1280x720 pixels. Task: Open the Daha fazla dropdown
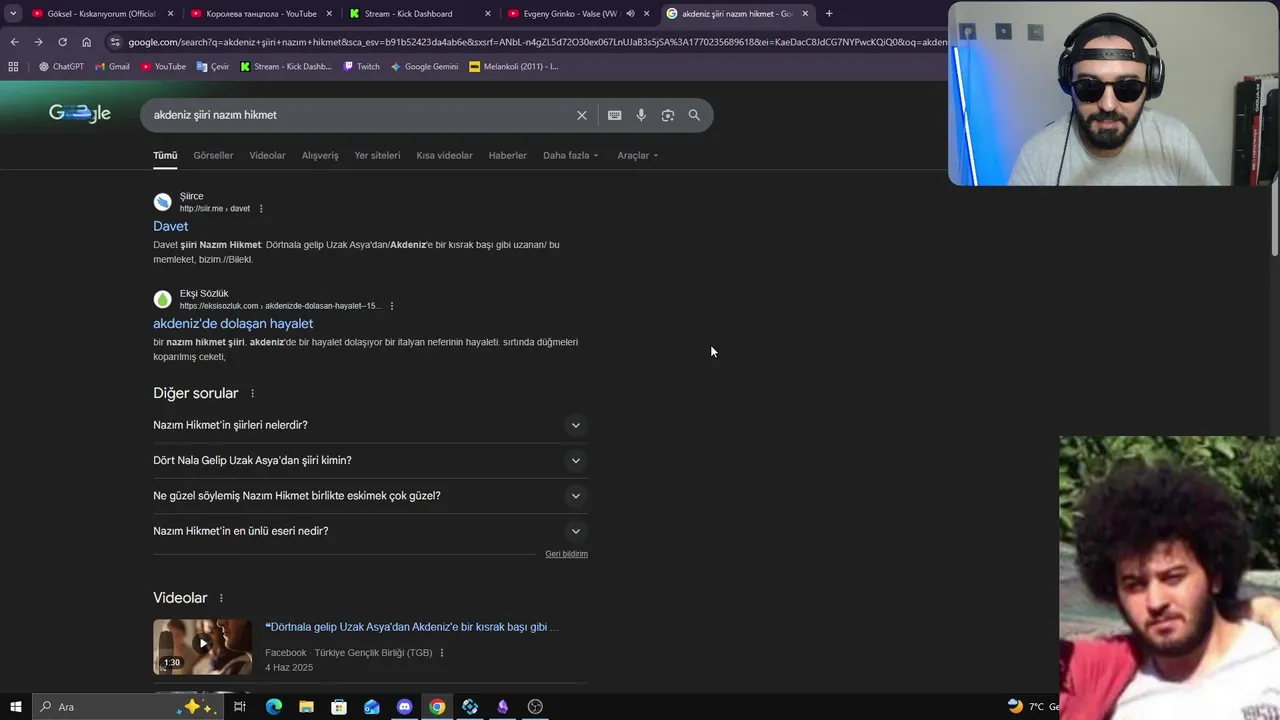click(x=571, y=156)
